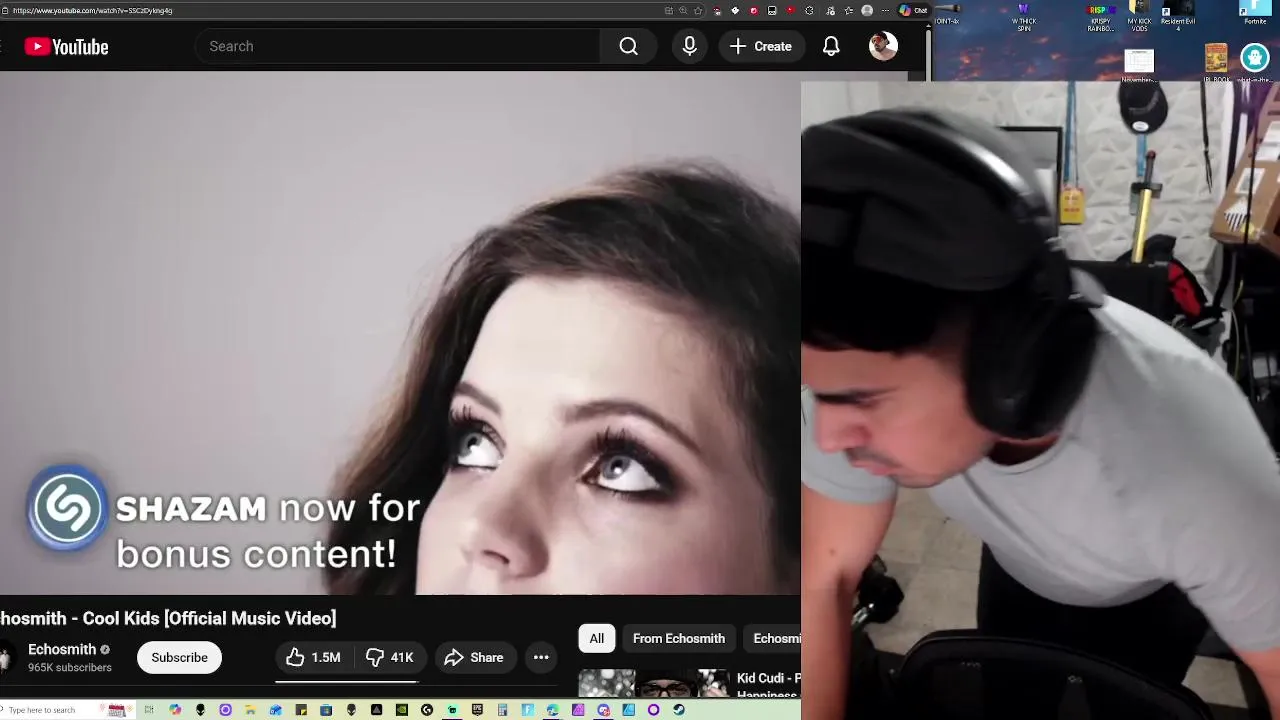Image resolution: width=1280 pixels, height=720 pixels.
Task: Open the November desktop document
Action: pos(1139,64)
